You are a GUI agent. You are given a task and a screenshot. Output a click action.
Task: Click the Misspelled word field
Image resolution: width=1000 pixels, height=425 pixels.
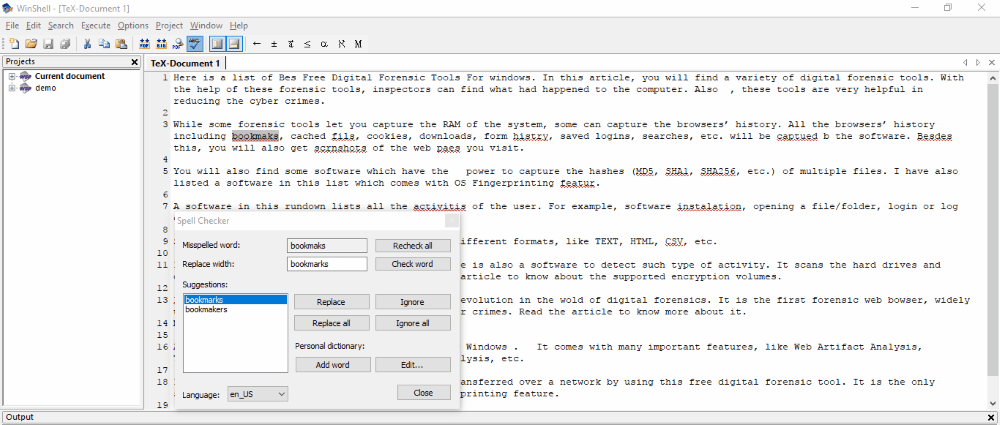pos(327,246)
